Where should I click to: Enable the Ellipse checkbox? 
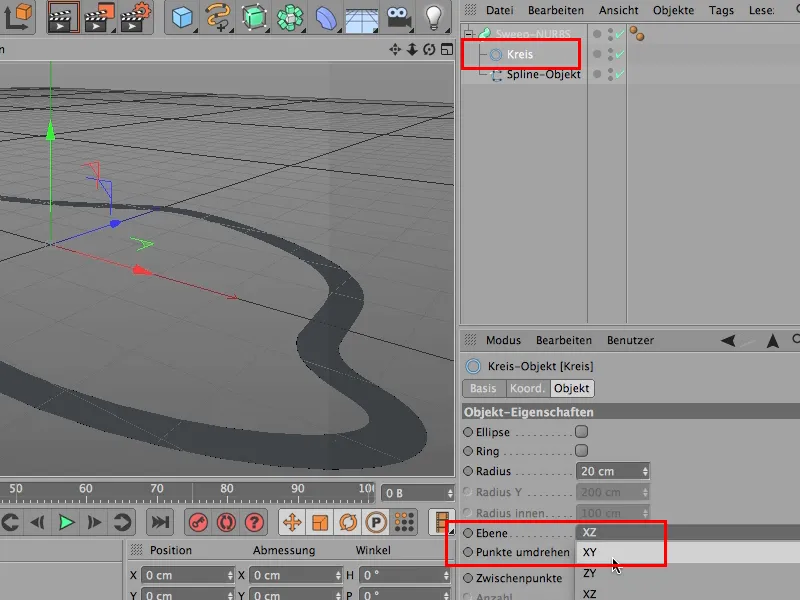(x=581, y=432)
